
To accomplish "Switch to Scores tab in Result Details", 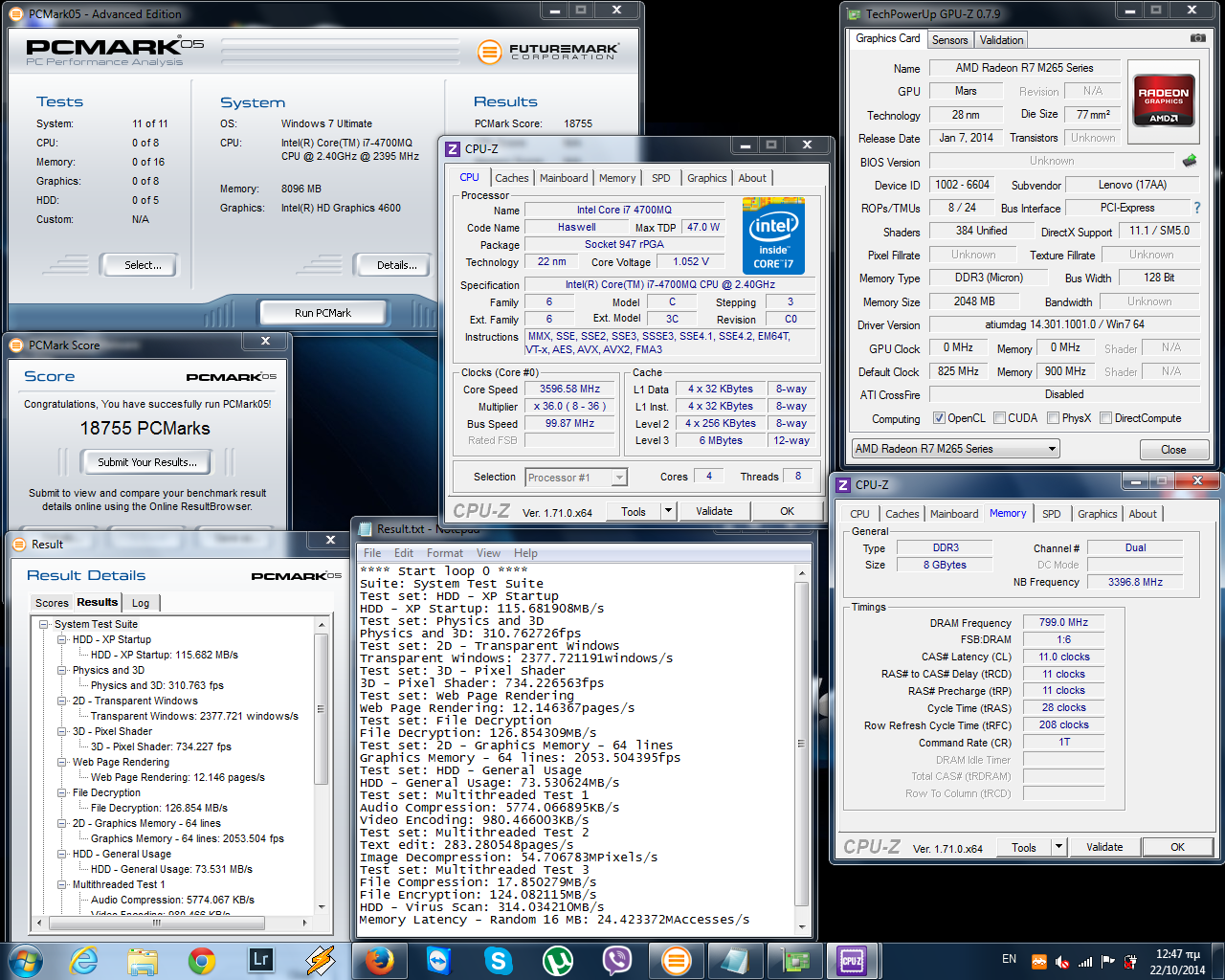I will click(52, 603).
